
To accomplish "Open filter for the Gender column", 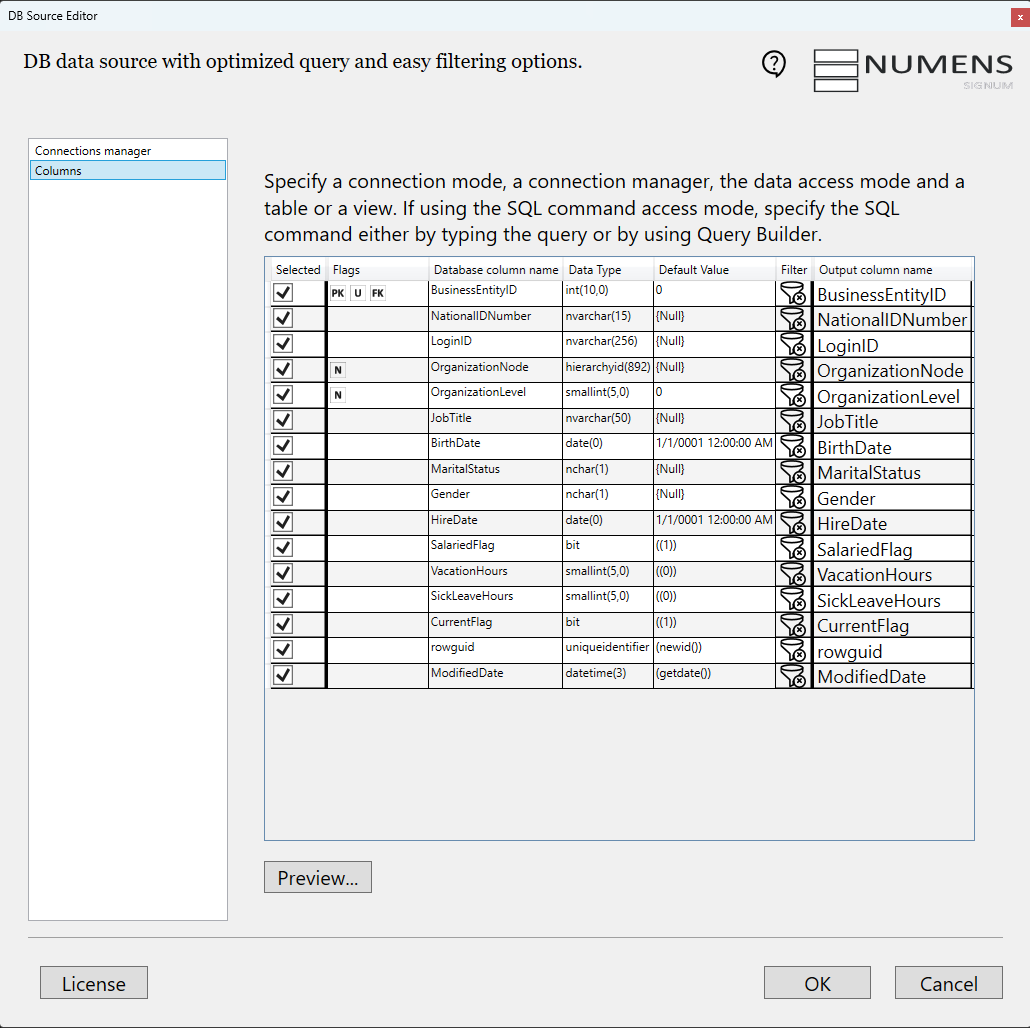I will tap(792, 497).
